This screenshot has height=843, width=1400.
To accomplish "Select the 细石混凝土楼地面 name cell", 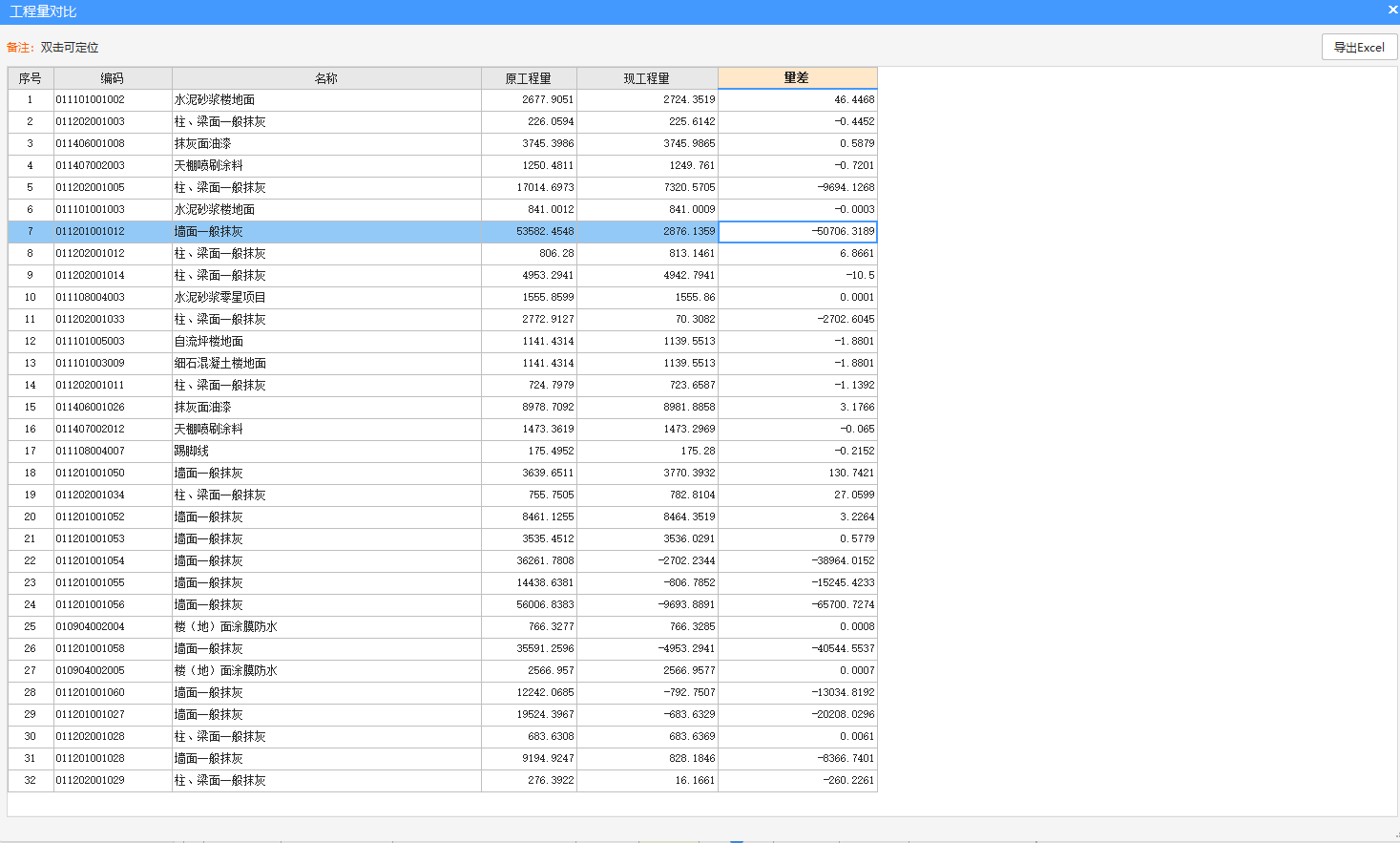I will point(326,363).
